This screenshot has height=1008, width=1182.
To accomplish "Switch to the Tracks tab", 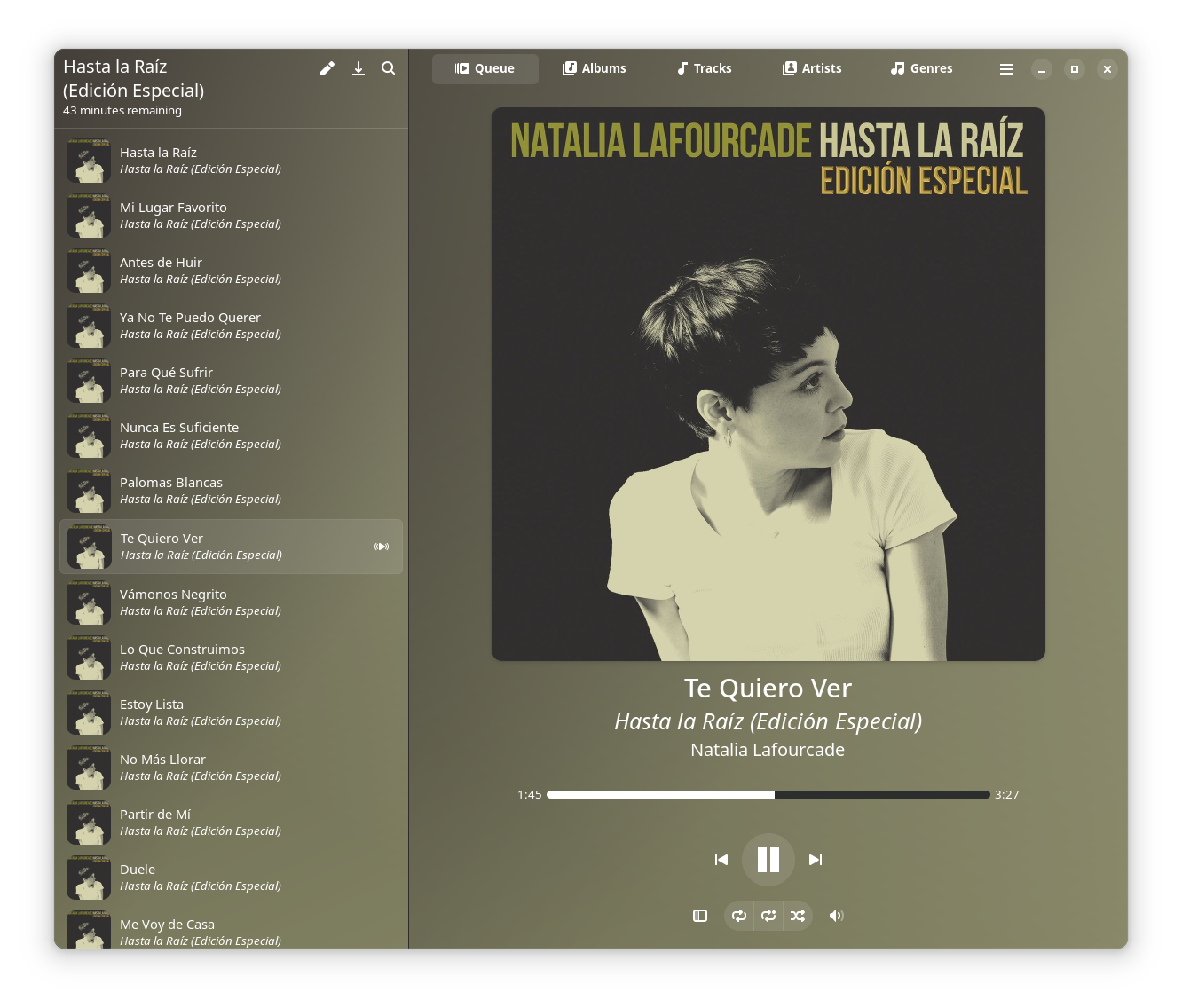I will point(705,69).
